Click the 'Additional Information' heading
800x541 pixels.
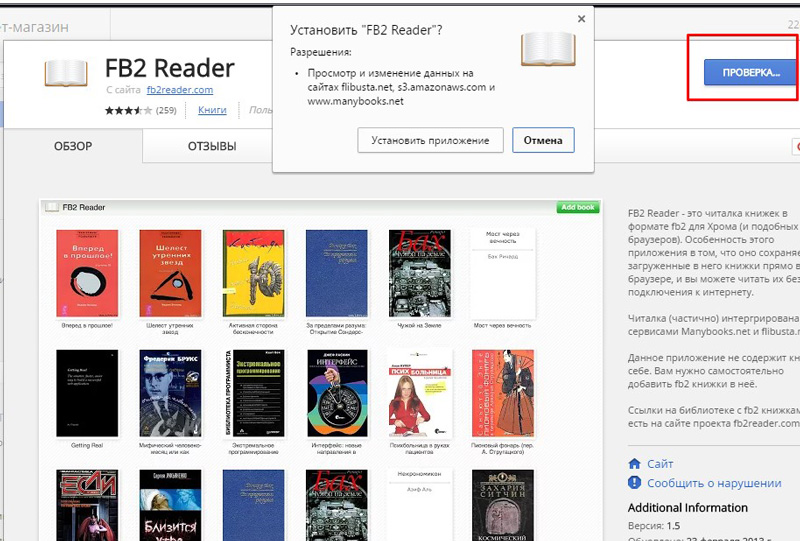pos(687,508)
